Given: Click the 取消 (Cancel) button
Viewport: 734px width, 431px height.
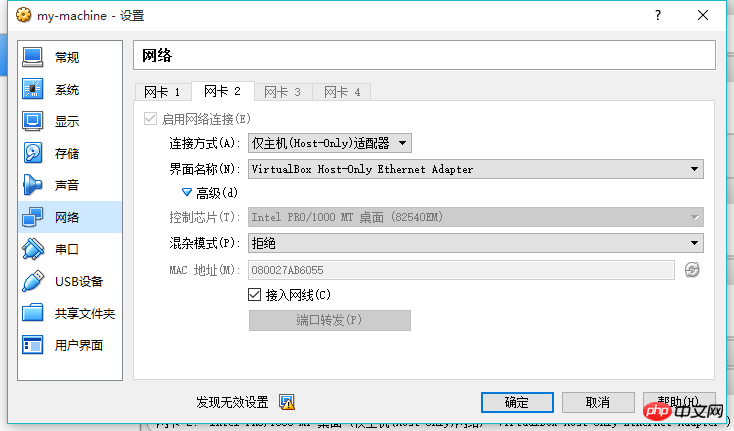Looking at the screenshot, I should coord(598,402).
